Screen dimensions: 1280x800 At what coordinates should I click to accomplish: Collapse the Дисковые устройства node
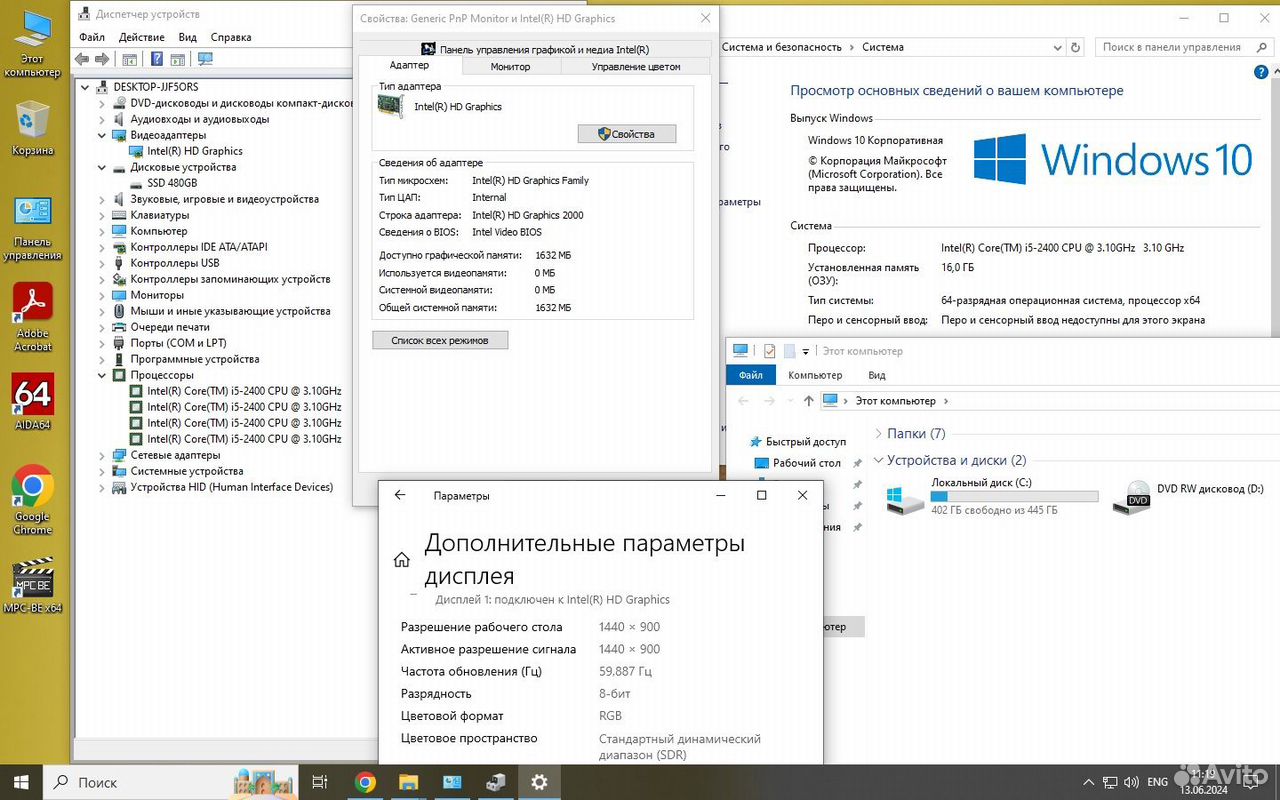102,167
